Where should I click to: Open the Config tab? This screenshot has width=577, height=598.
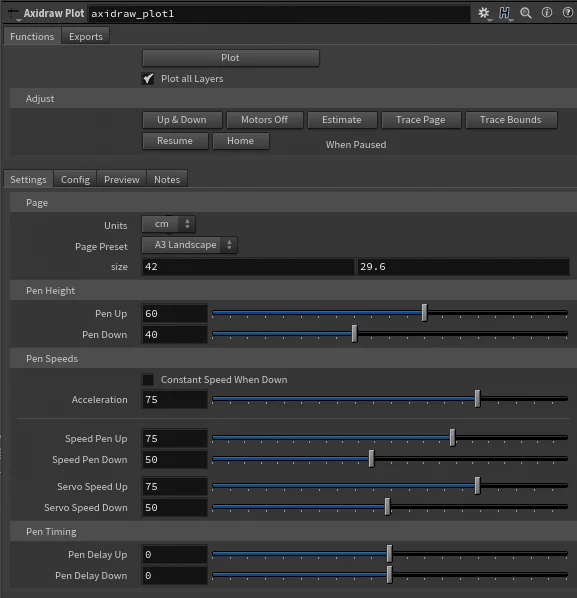75,179
